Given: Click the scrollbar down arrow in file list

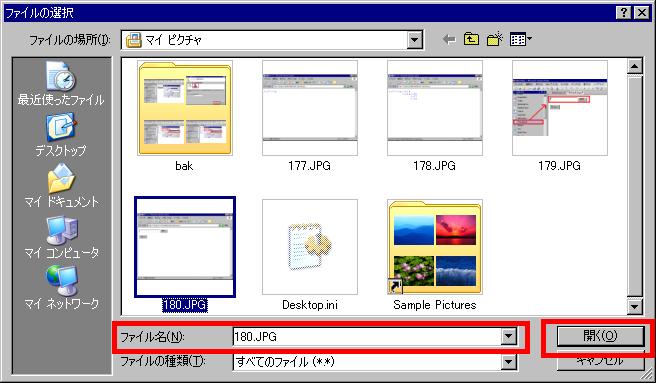Looking at the screenshot, I should (635, 307).
